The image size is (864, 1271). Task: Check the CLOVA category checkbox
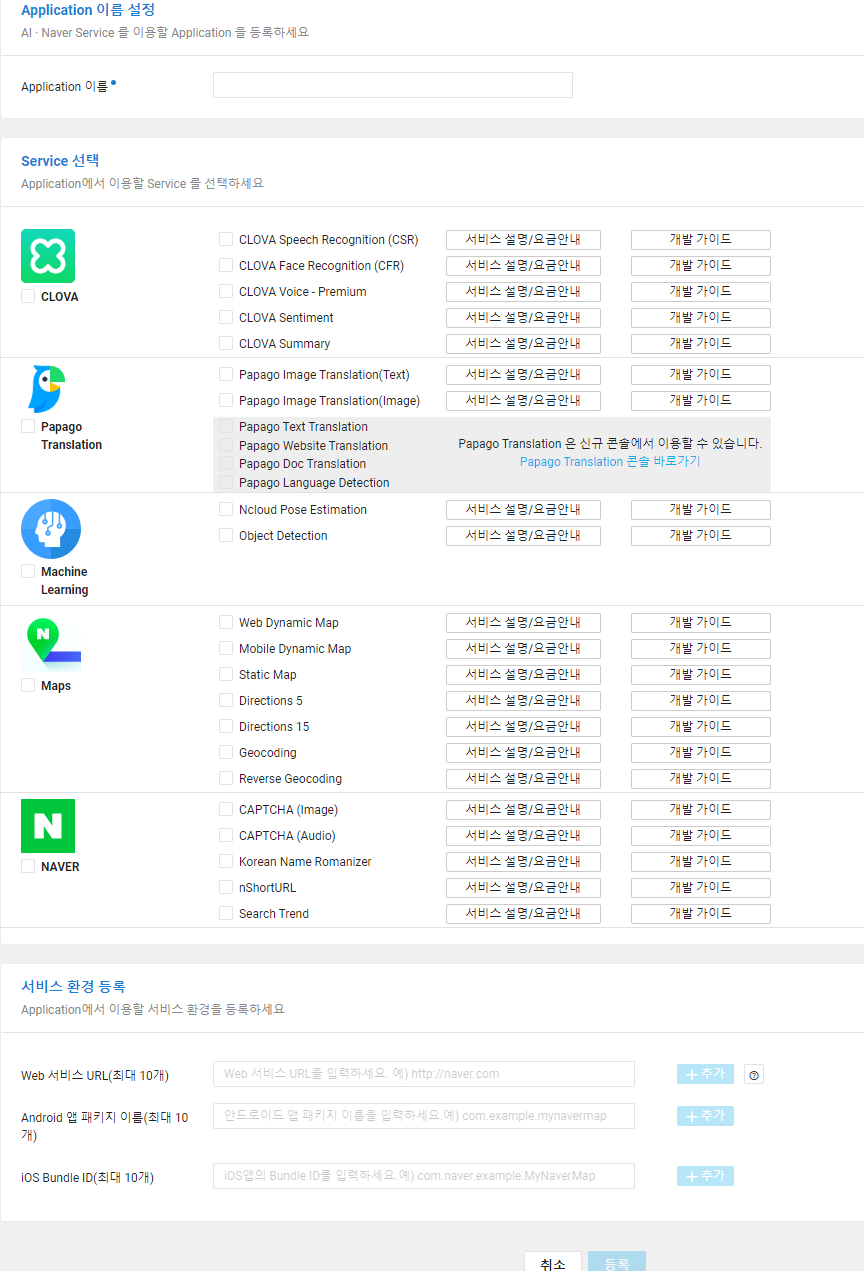[x=28, y=297]
